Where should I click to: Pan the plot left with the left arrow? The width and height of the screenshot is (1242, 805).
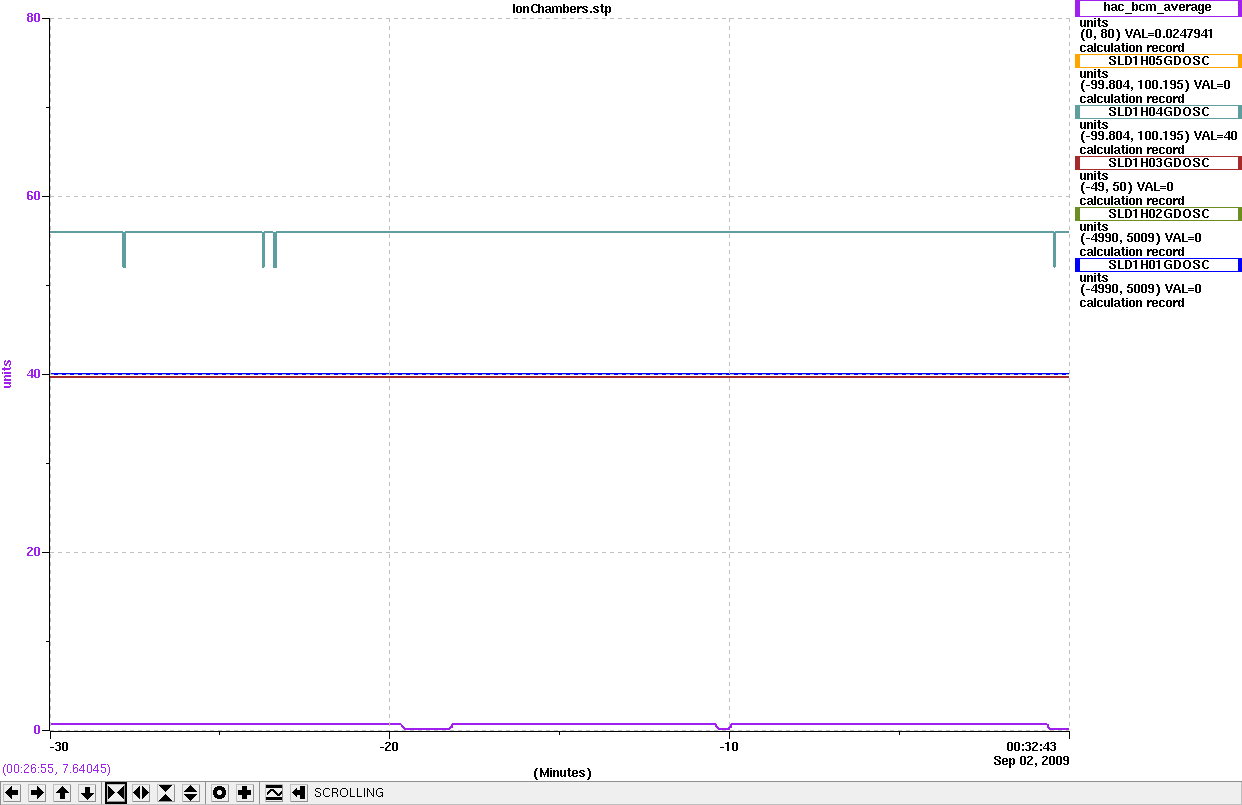[12, 793]
